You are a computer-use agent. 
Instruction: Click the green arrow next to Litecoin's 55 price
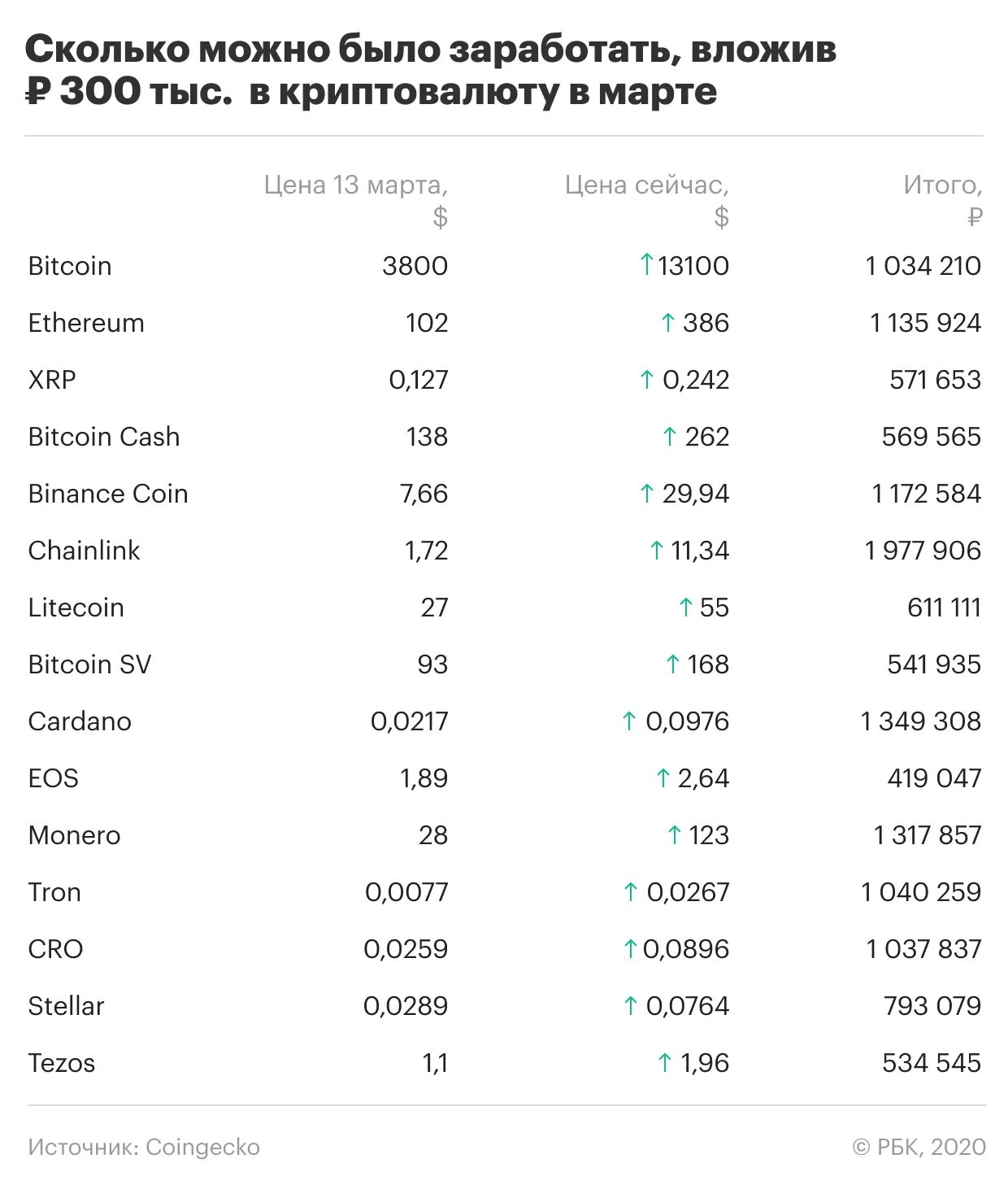(x=685, y=608)
